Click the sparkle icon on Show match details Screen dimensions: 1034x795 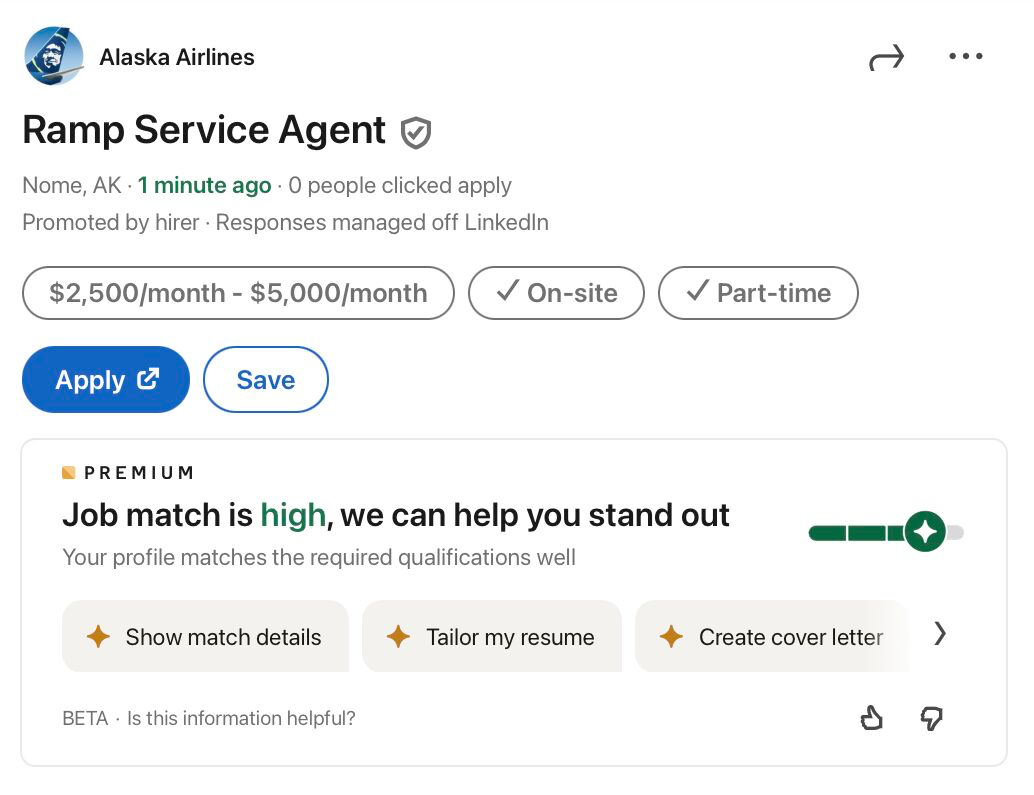[x=98, y=637]
